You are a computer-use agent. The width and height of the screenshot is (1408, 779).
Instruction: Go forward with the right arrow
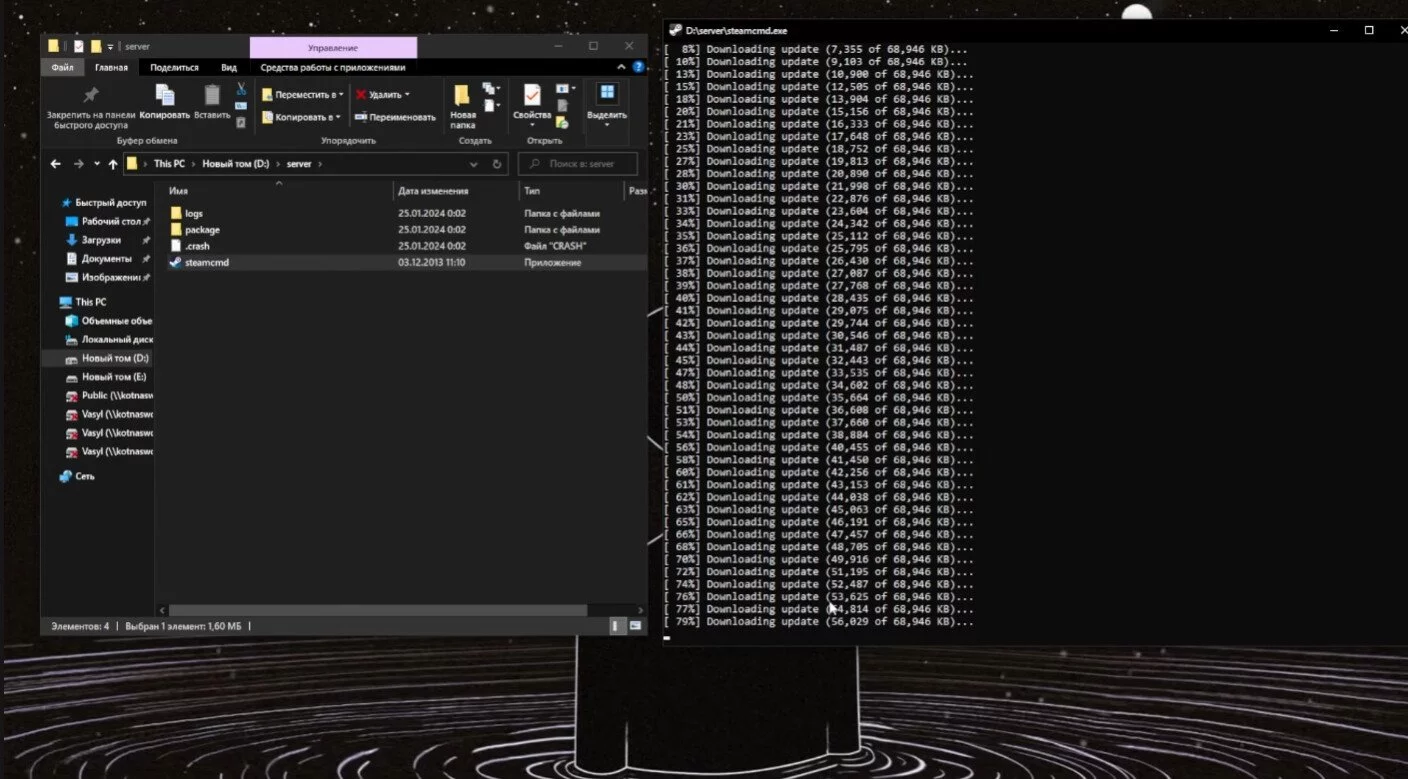click(79, 164)
